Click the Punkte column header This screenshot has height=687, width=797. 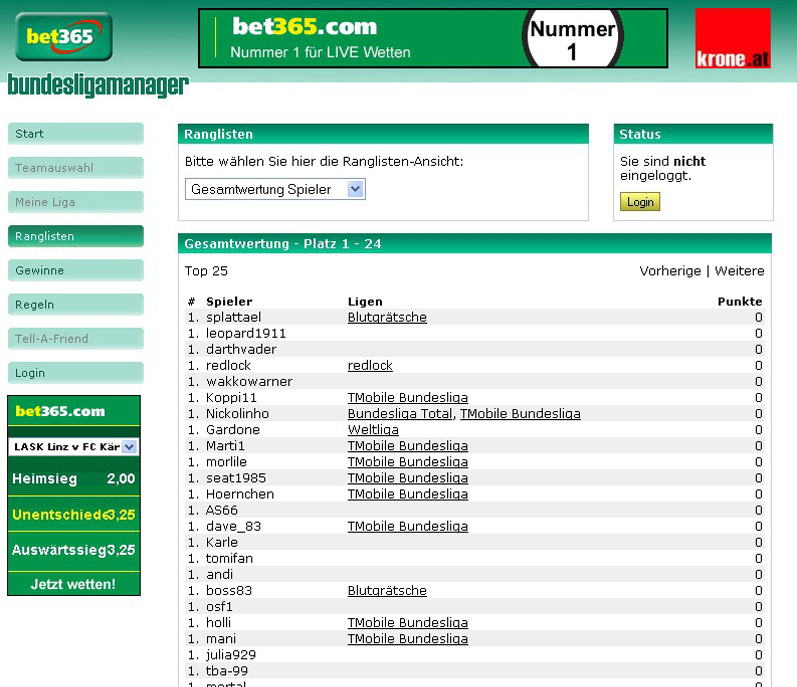pos(740,301)
